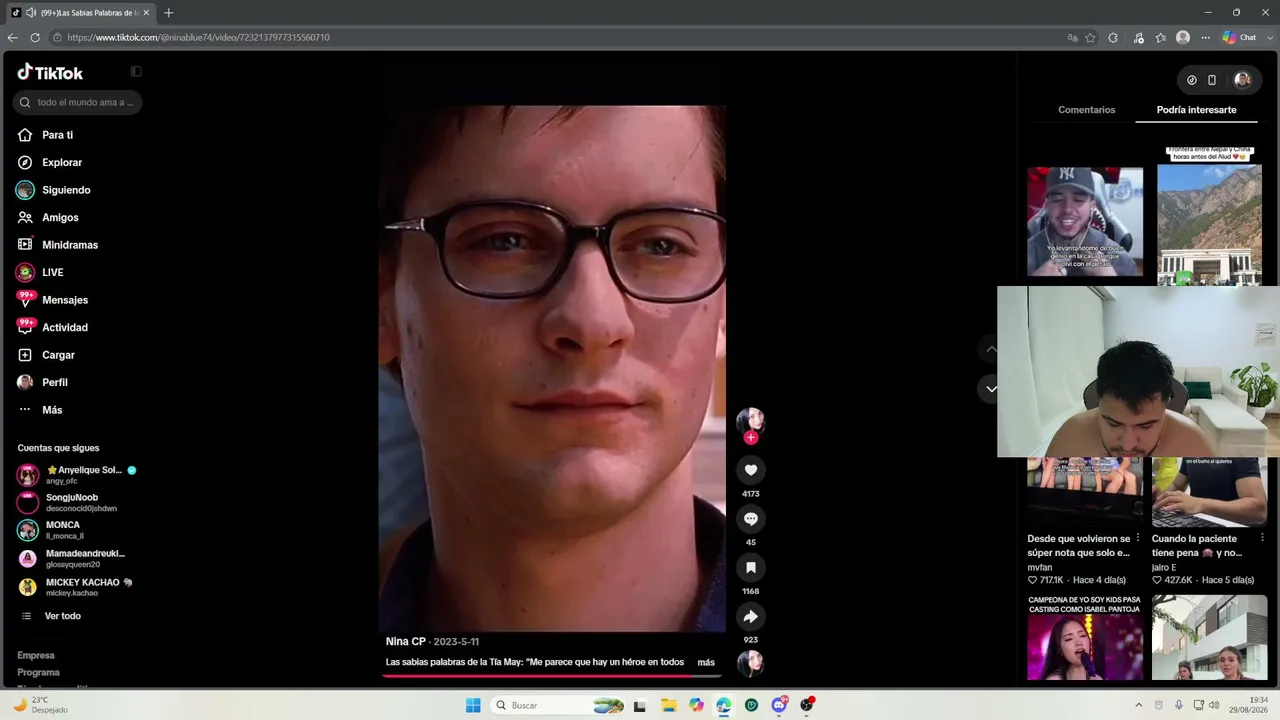Open the TikTok coins icon

(1191, 80)
